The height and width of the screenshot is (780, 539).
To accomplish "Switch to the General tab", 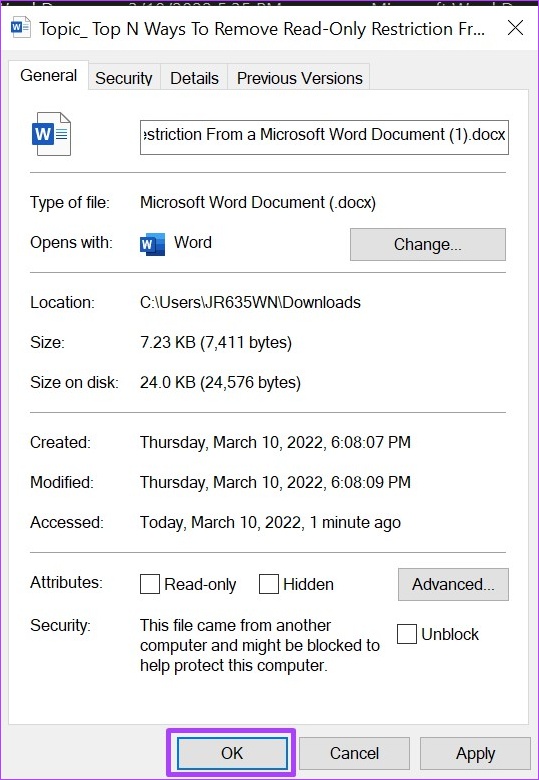I will click(x=49, y=76).
